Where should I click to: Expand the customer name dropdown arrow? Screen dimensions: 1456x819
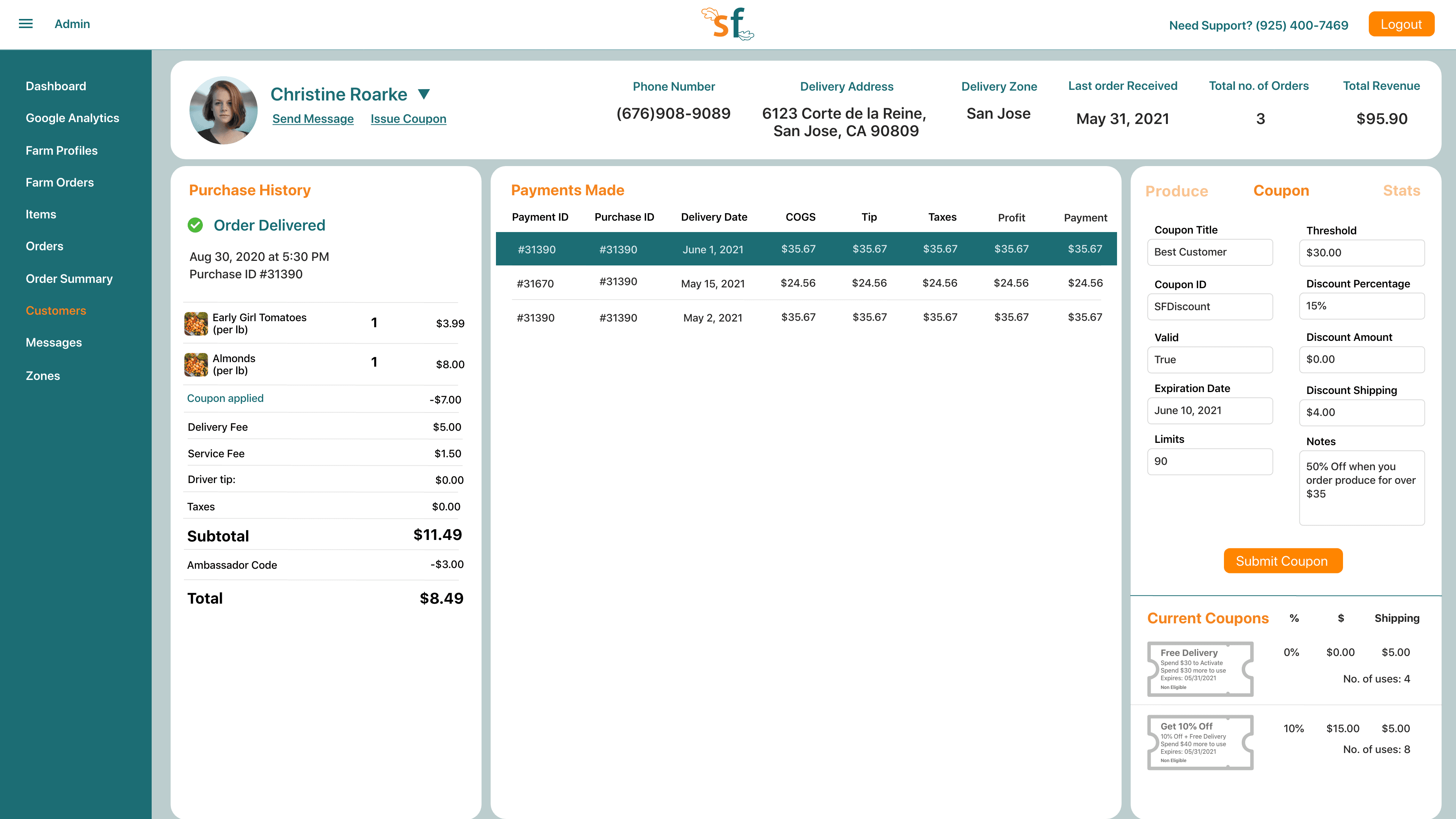coord(424,94)
